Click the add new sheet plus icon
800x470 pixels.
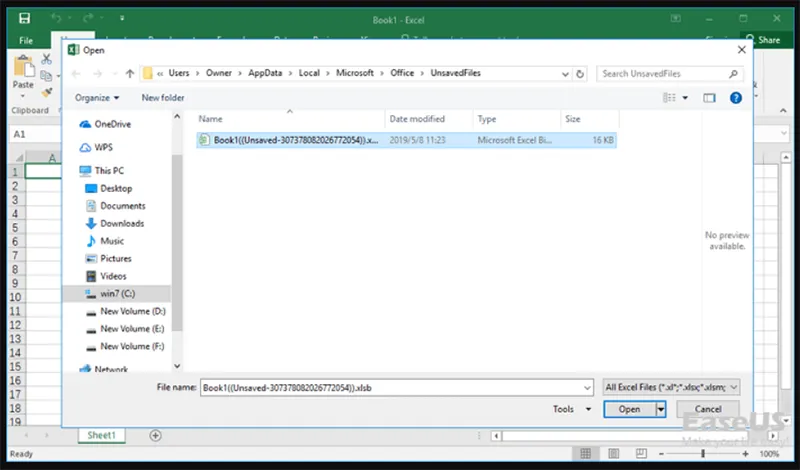click(156, 435)
